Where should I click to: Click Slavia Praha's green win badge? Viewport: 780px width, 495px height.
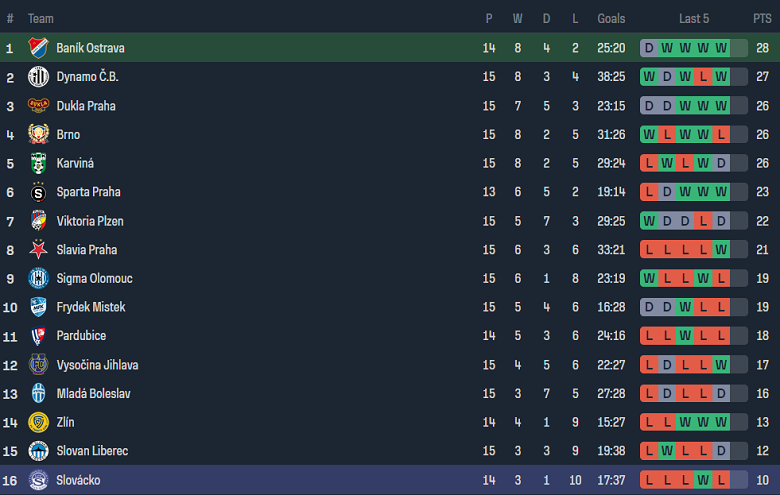click(721, 250)
